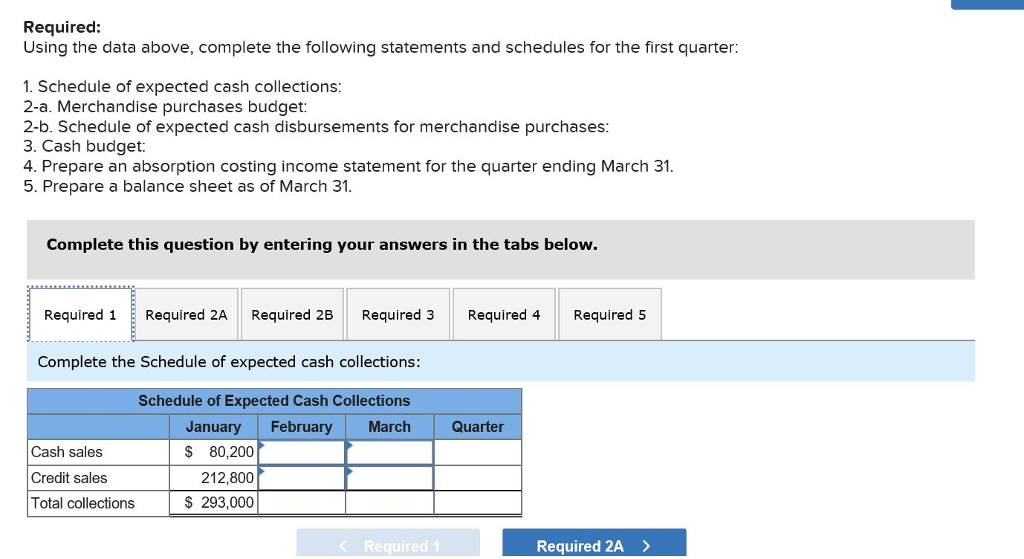Screen dimensions: 1024x559
Task: Click the disabled previous Required 1 button
Action: tap(388, 543)
